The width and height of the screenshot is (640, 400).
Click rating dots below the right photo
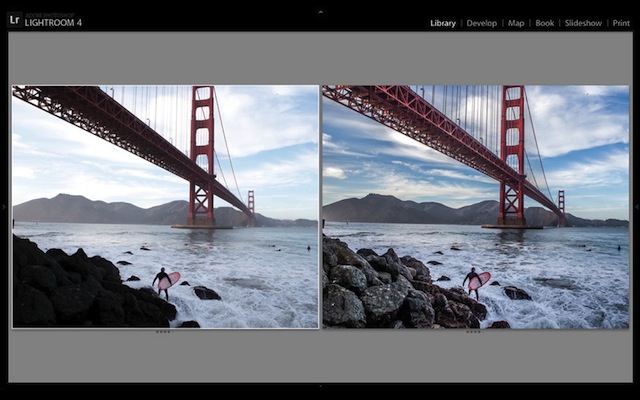click(x=473, y=332)
